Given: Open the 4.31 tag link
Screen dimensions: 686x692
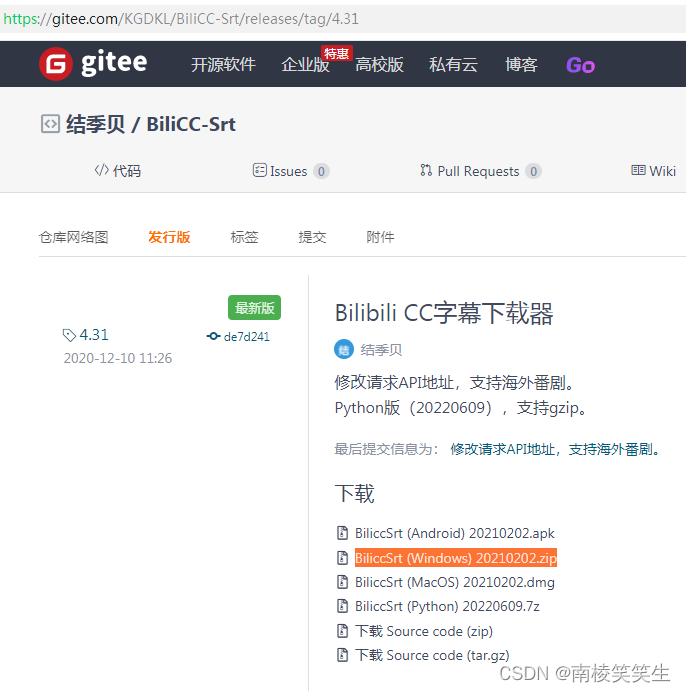Looking at the screenshot, I should (94, 335).
